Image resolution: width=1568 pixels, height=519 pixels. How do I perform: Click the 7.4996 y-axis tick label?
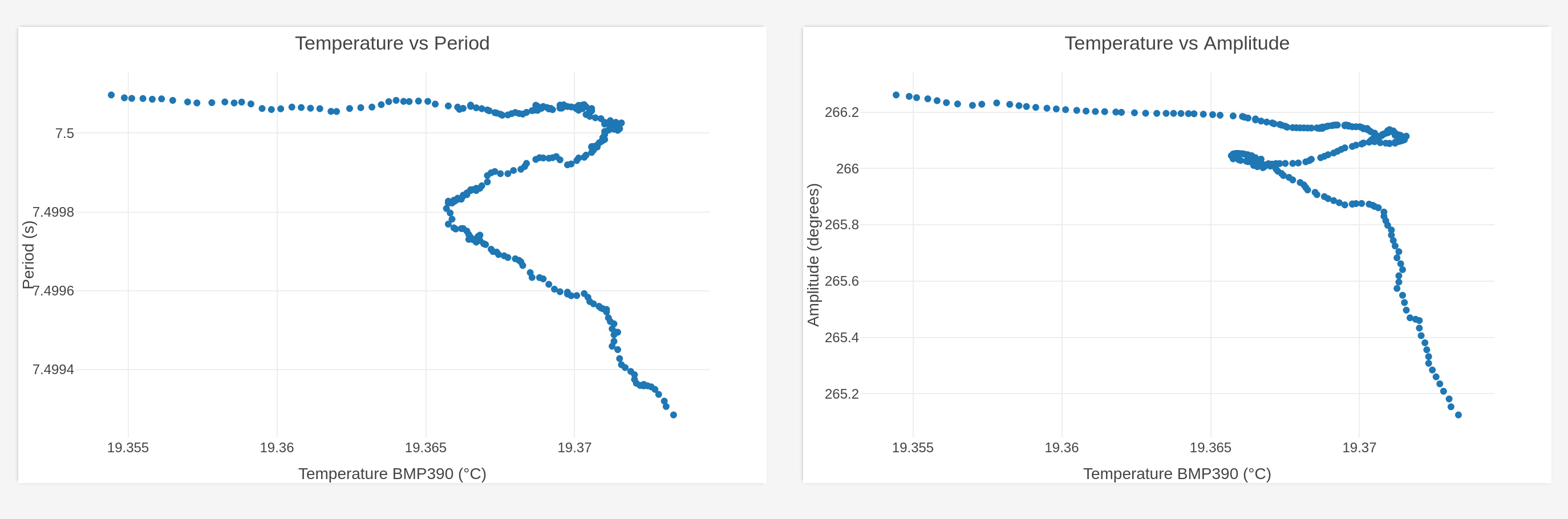[53, 291]
